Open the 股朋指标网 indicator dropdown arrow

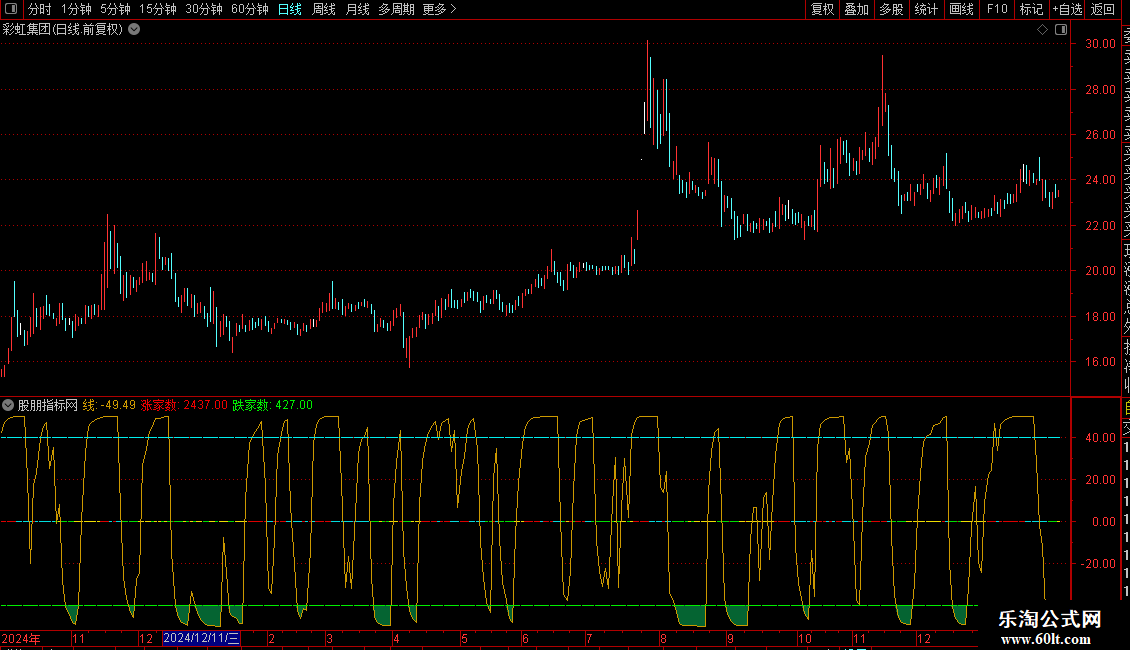(8, 405)
